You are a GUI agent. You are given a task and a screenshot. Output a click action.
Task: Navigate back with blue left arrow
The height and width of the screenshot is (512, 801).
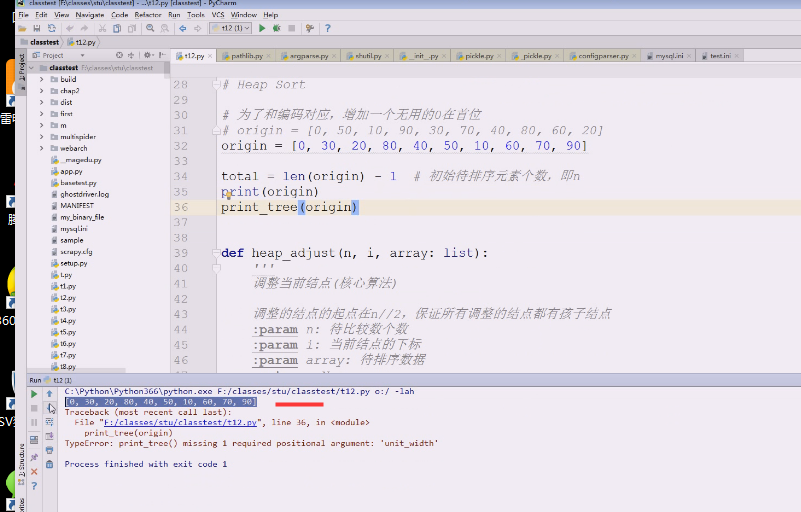[183, 29]
